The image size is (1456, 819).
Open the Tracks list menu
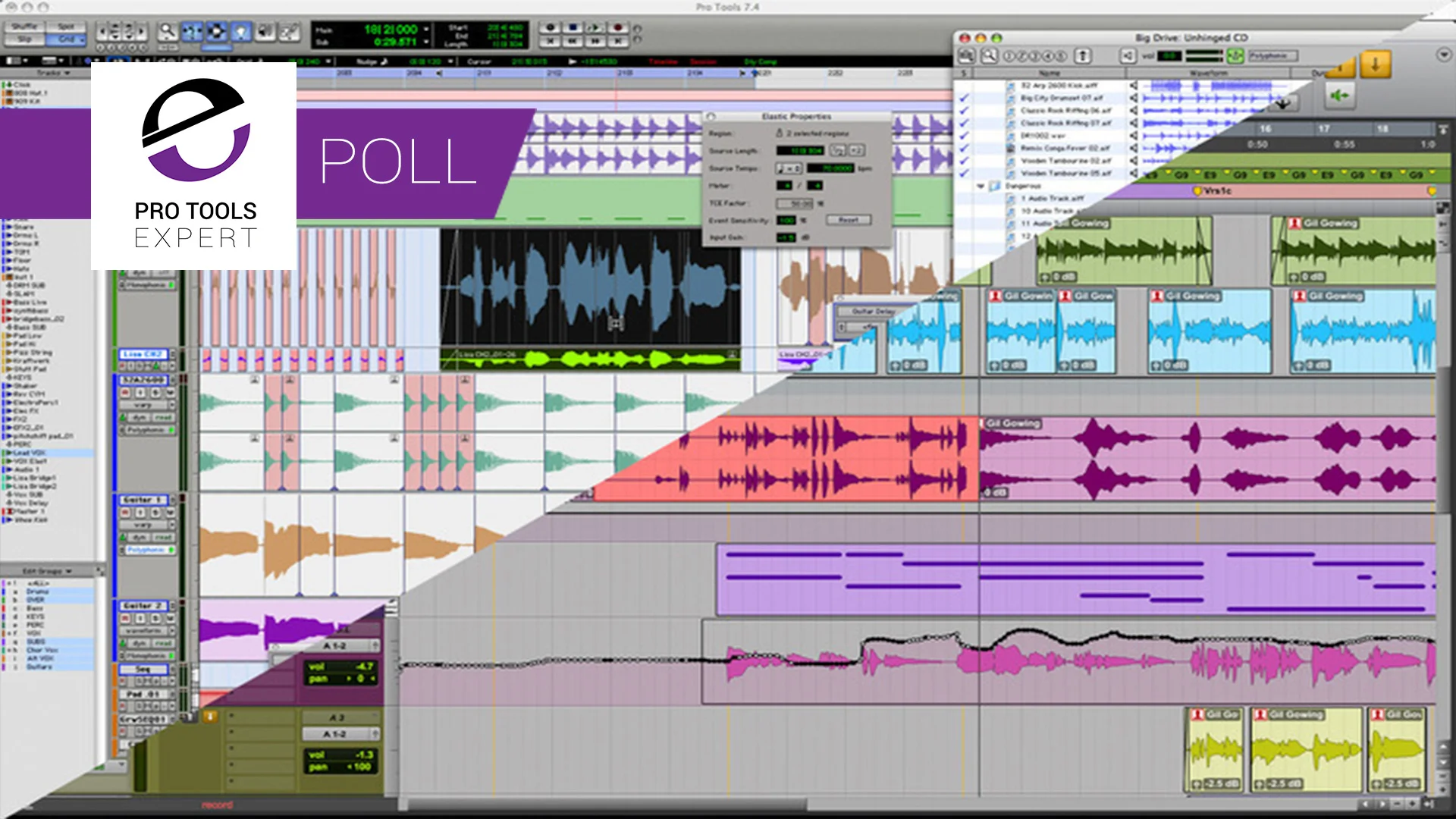pos(53,73)
